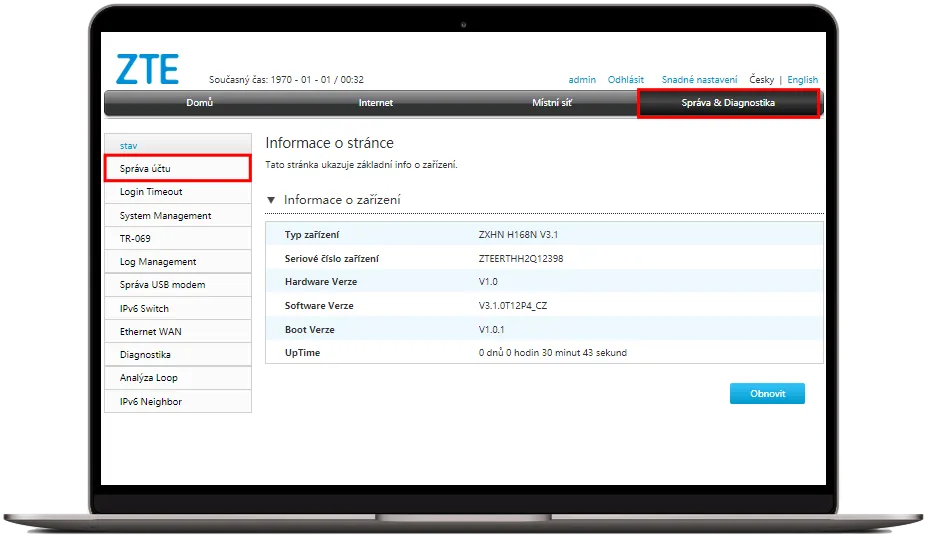The image size is (927, 537).
Task: Open the Diagnostika sidebar item
Action: pos(145,355)
